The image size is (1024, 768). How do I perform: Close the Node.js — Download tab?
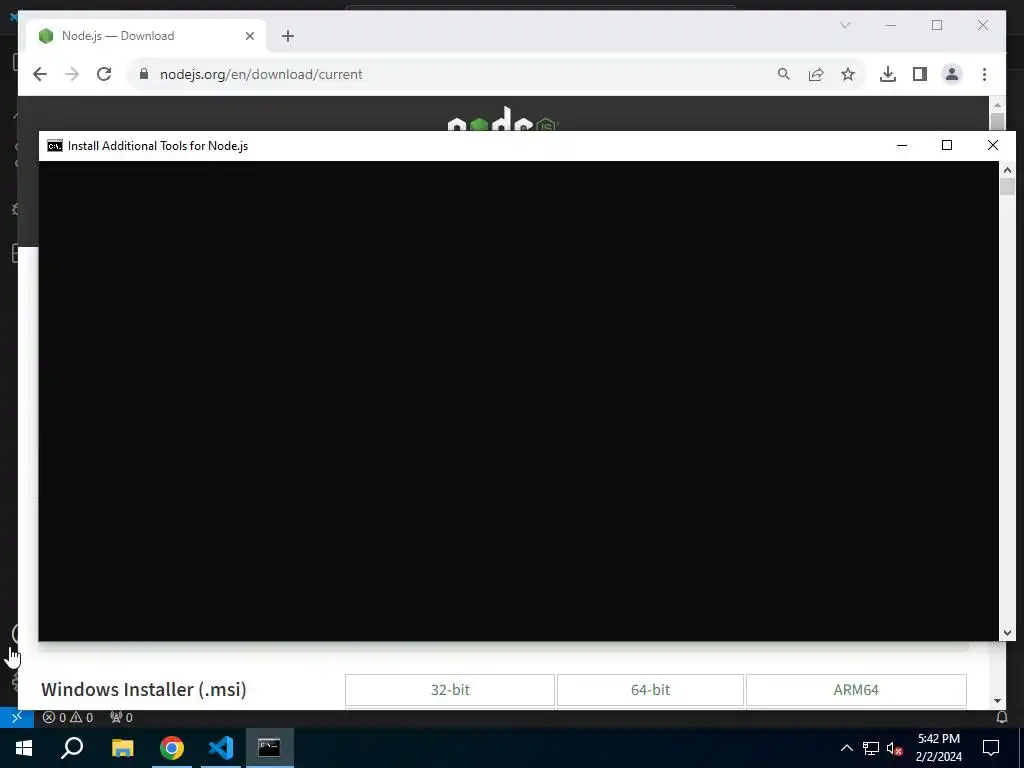click(x=249, y=36)
